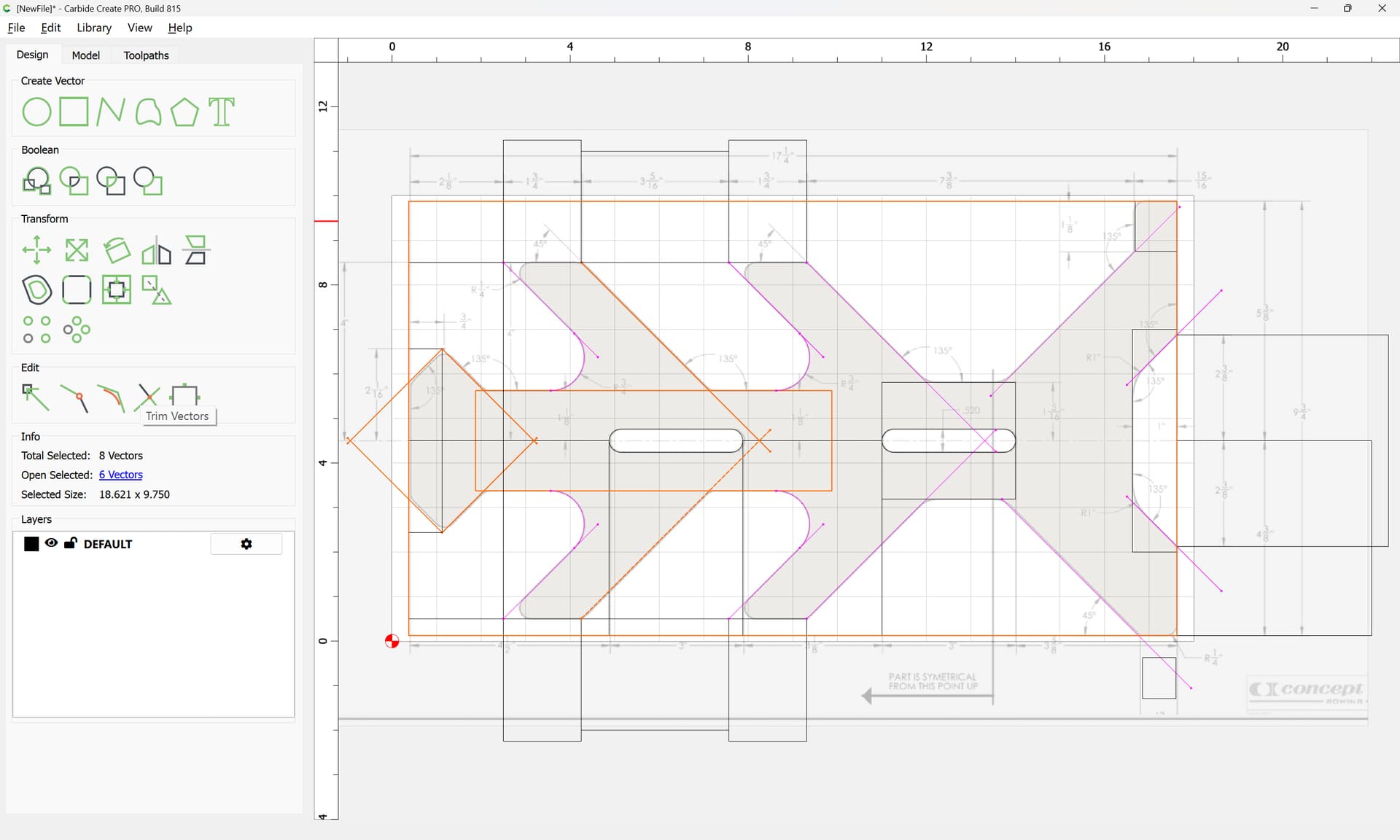The image size is (1400, 840).
Task: Open the 6 Vectors link
Action: click(121, 475)
